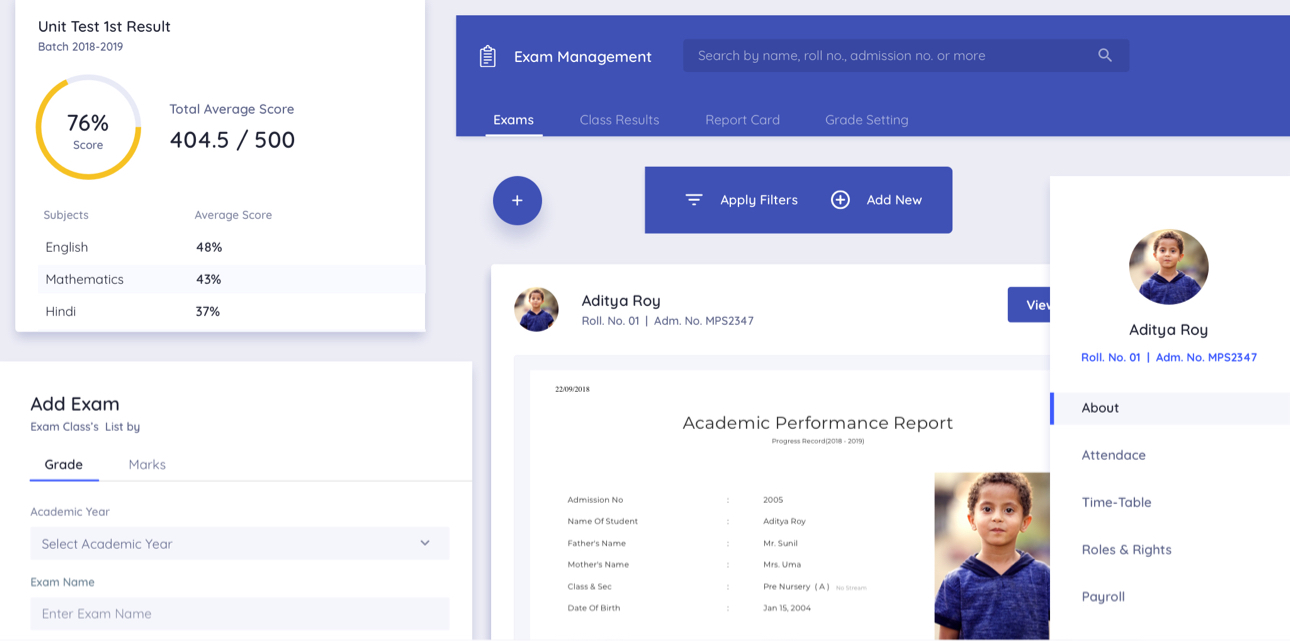This screenshot has width=1290, height=641.
Task: Open Attendace in the profile menu
Action: (1113, 455)
